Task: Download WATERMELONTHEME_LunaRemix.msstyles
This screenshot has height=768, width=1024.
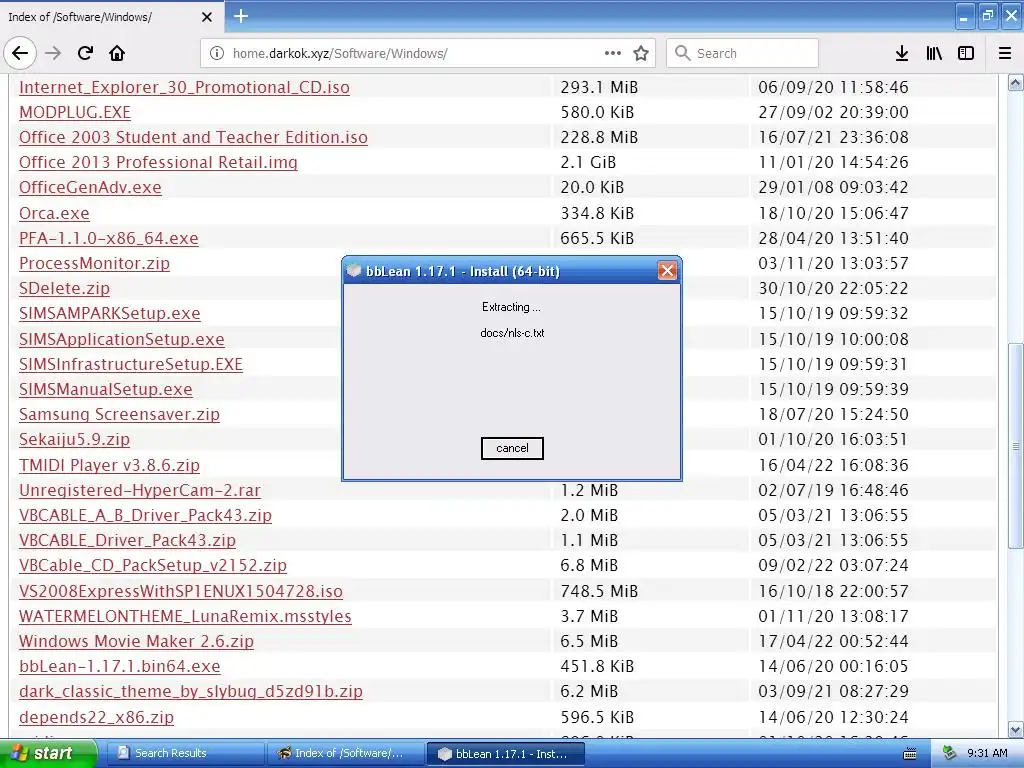Action: tap(185, 616)
